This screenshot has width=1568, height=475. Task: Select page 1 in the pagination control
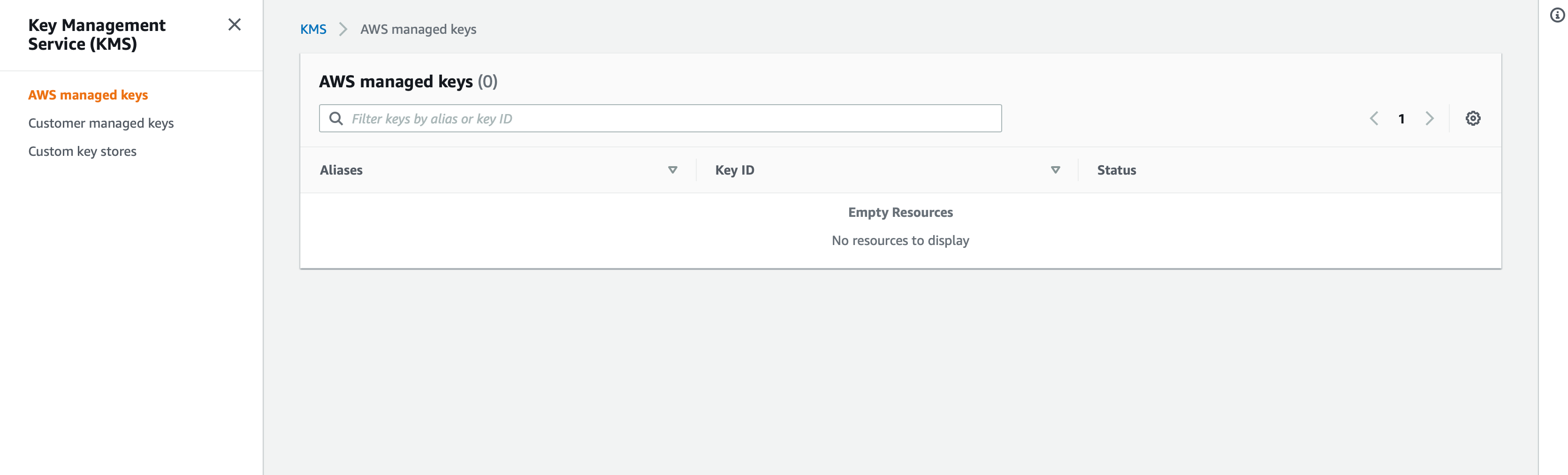pos(1402,119)
